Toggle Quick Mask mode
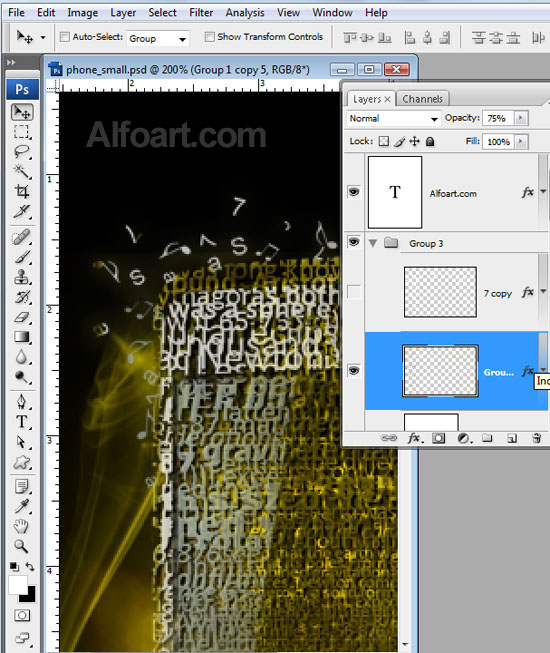550x653 pixels. pyautogui.click(x=22, y=615)
